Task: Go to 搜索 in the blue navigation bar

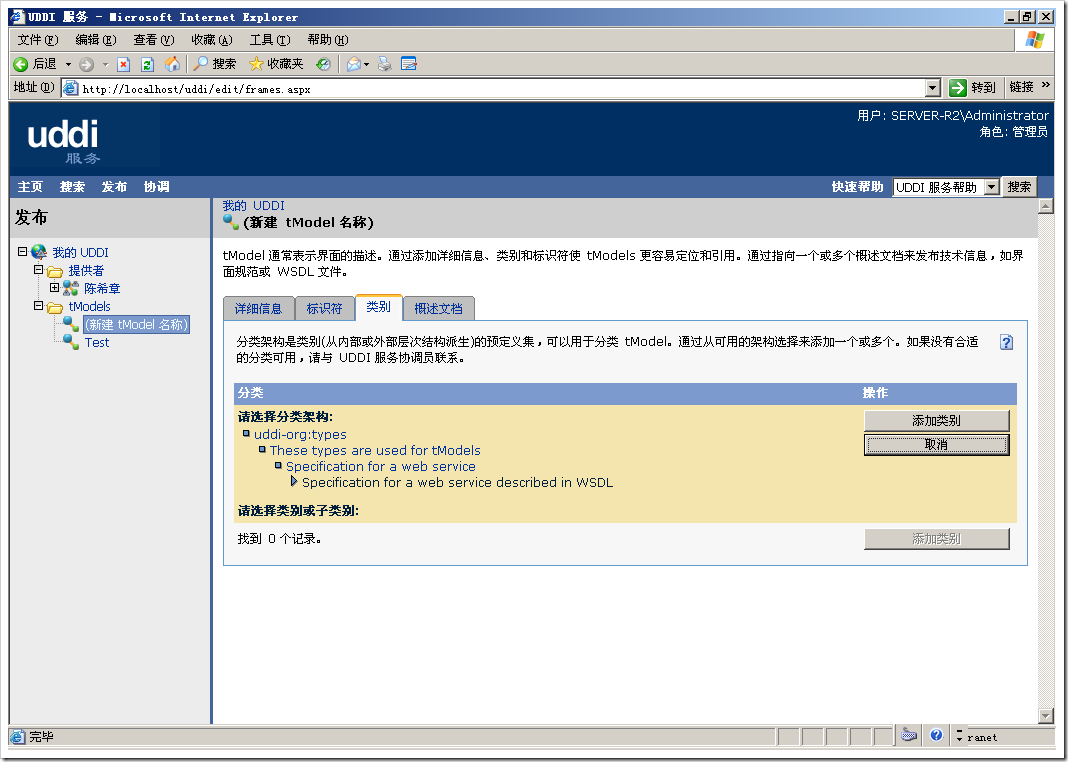Action: pos(72,187)
